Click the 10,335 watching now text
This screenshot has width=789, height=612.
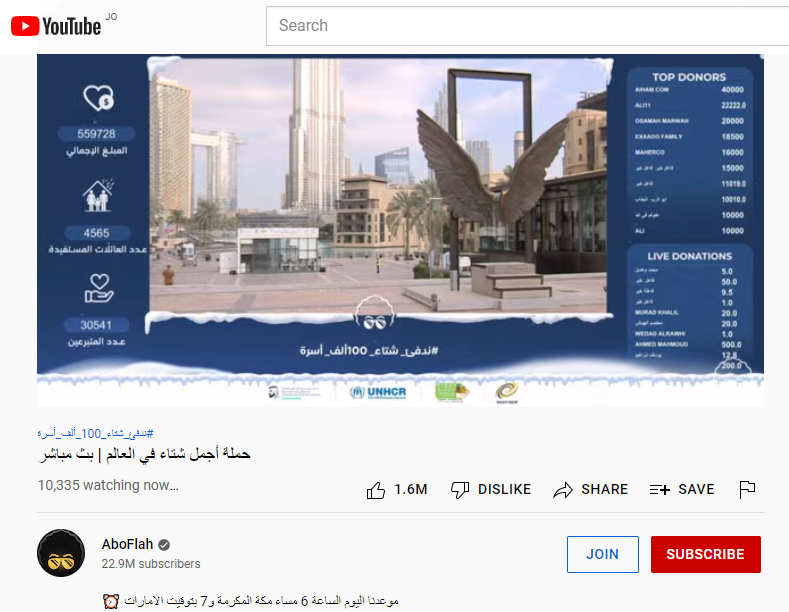[108, 485]
